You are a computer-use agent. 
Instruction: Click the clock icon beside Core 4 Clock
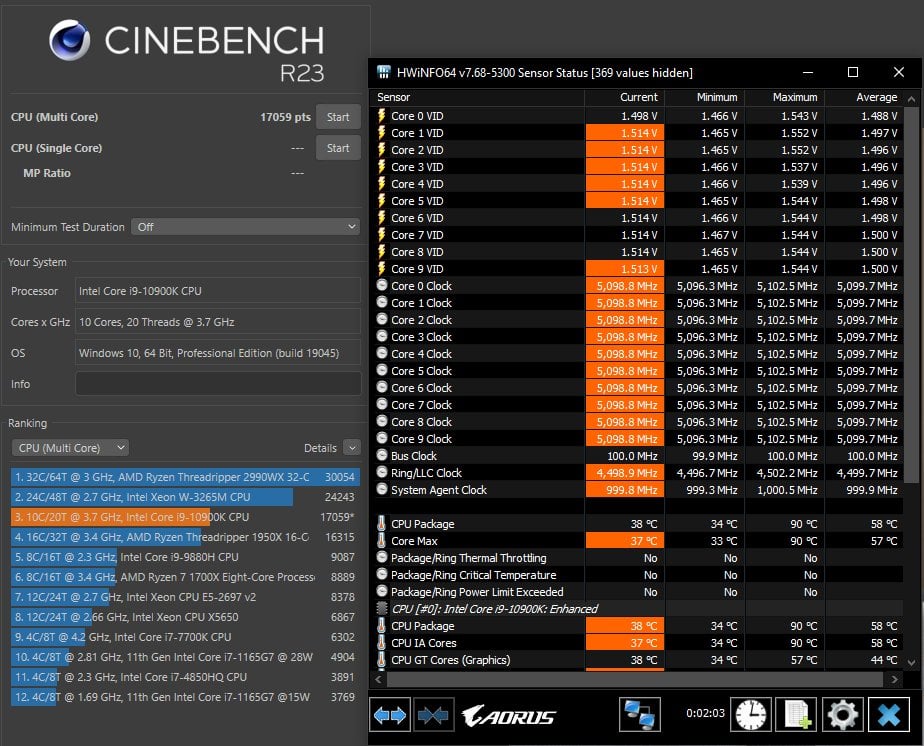tap(382, 353)
